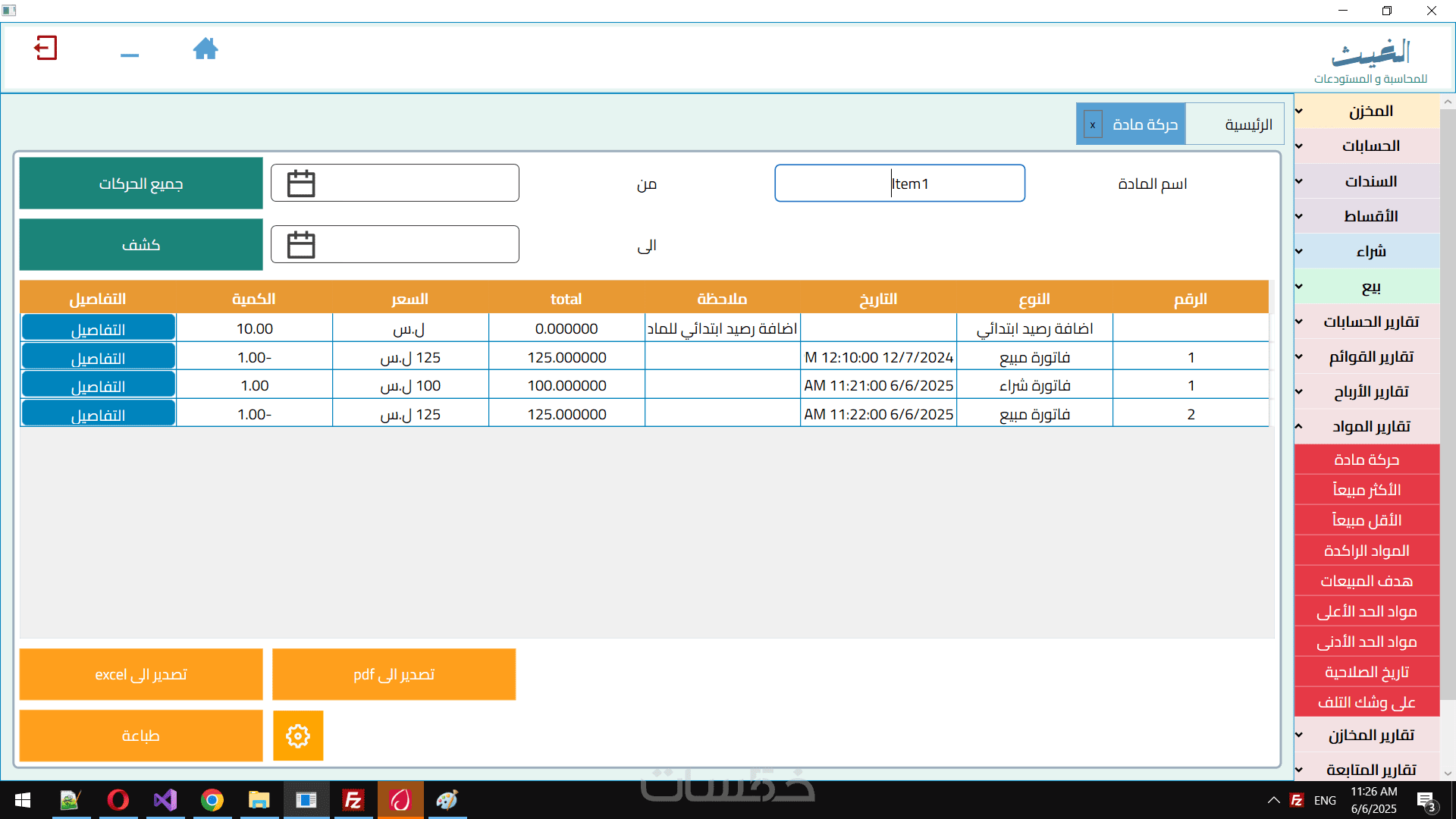Select المواد الراكدة report menu item

tap(1367, 551)
